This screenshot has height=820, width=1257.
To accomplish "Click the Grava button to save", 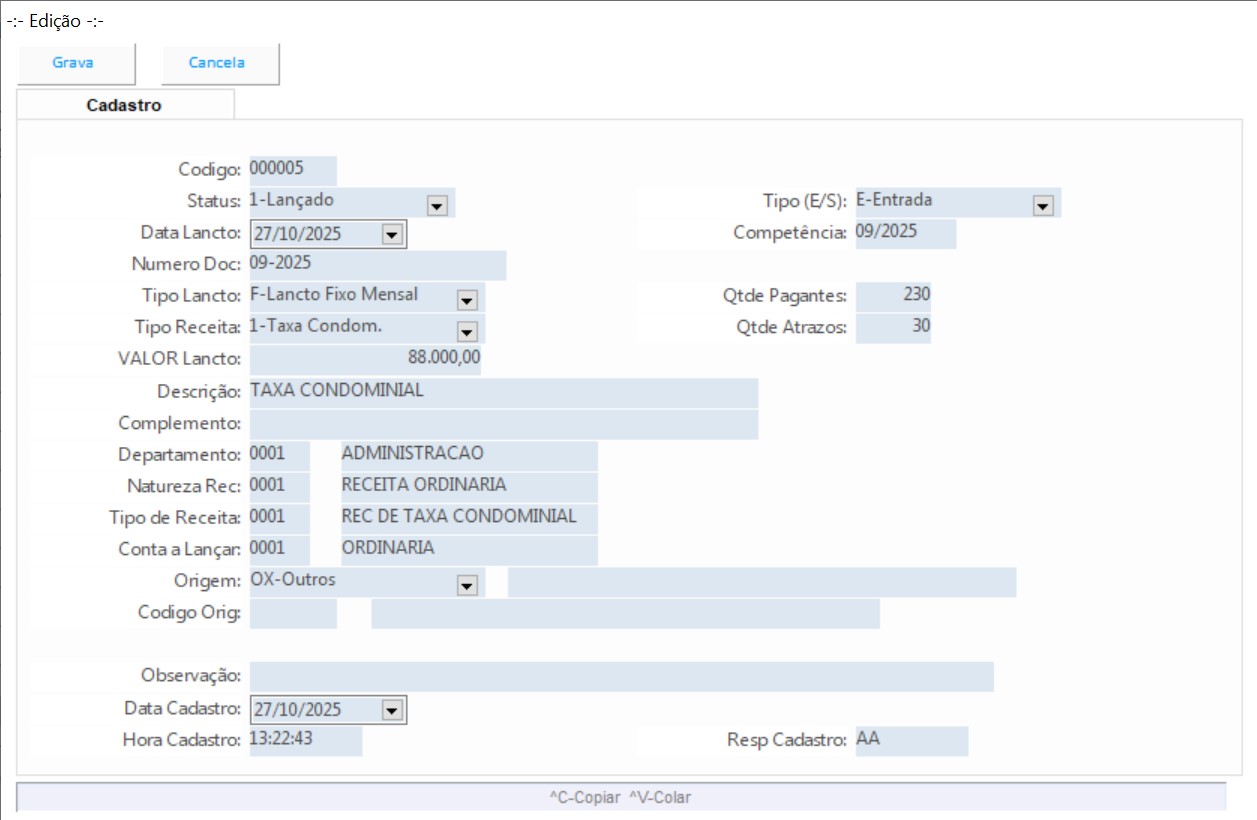I will click(x=73, y=63).
